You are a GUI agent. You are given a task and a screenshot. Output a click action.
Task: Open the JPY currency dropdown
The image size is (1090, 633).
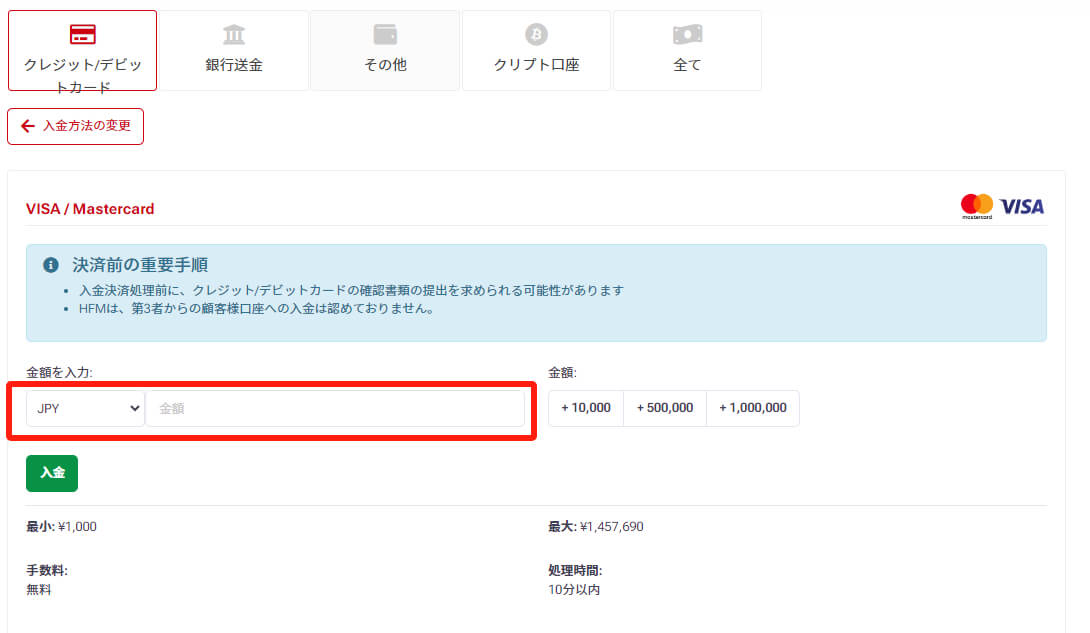click(x=85, y=408)
